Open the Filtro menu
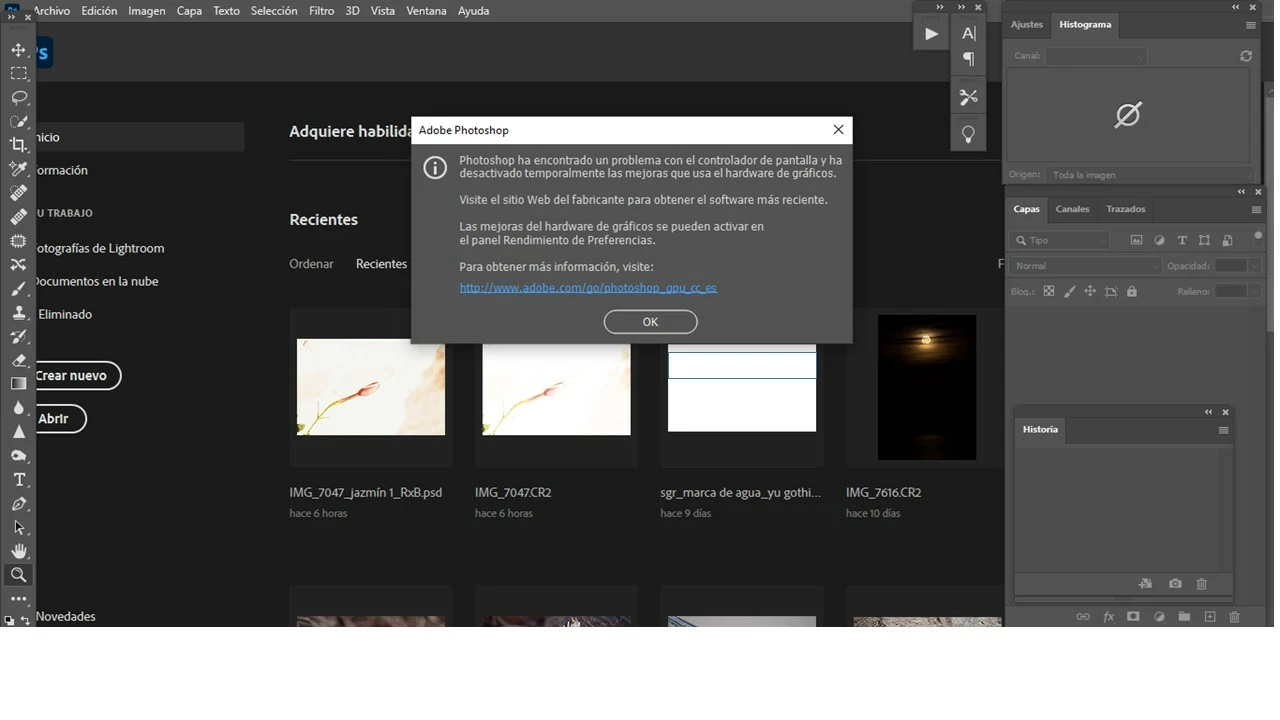This screenshot has width=1280, height=720. pos(321,11)
